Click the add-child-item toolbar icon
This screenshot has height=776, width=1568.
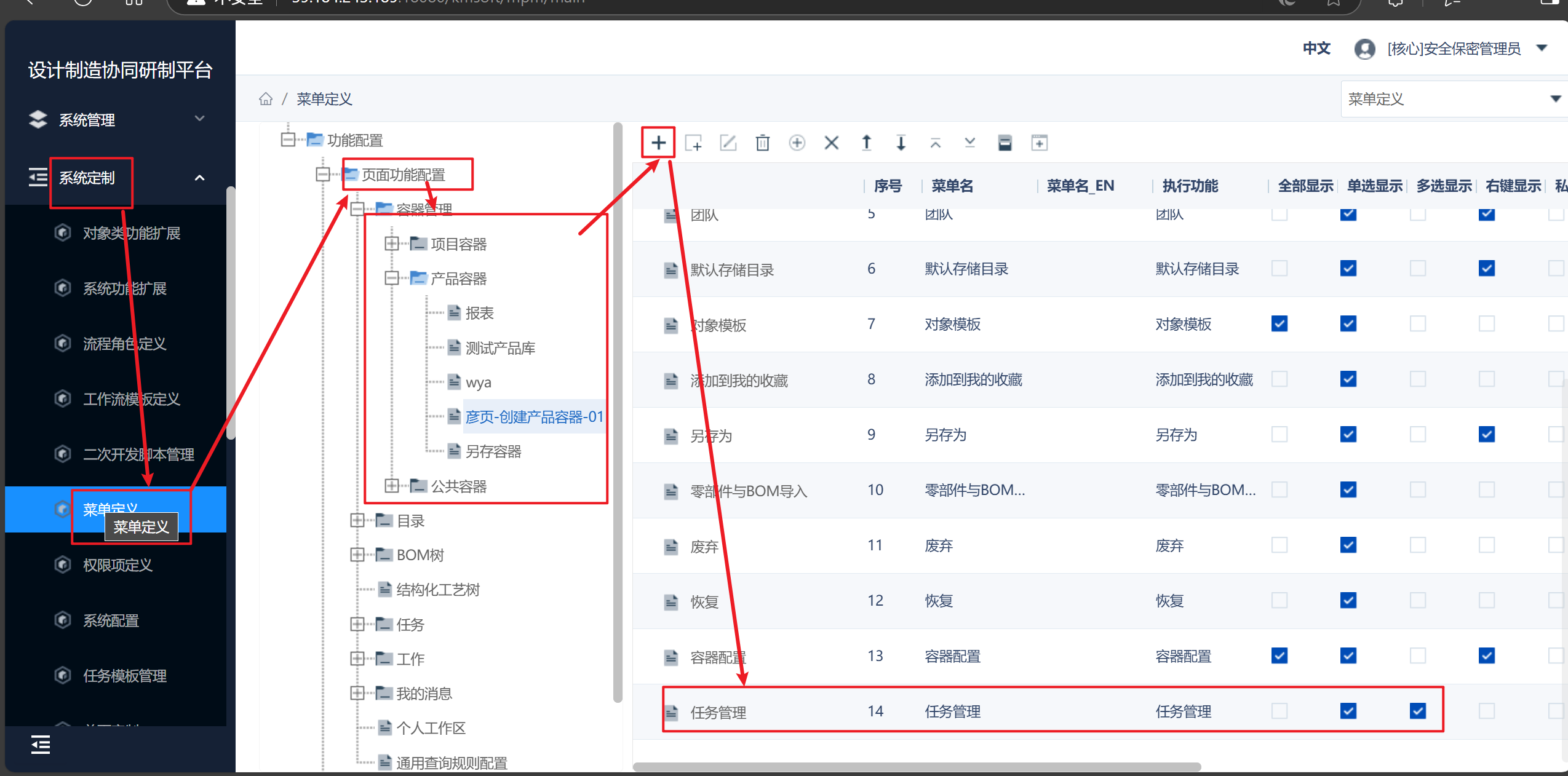tap(693, 143)
